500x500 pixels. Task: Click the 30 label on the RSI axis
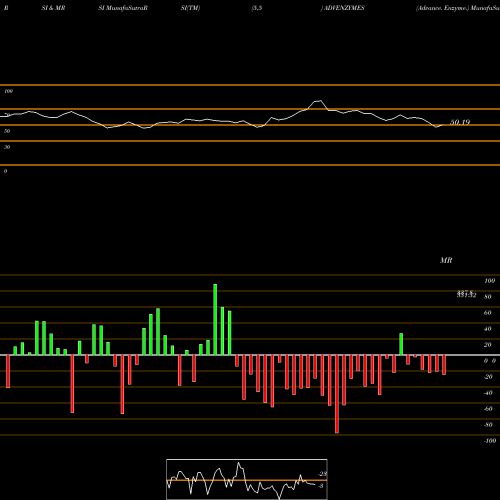click(x=7, y=147)
